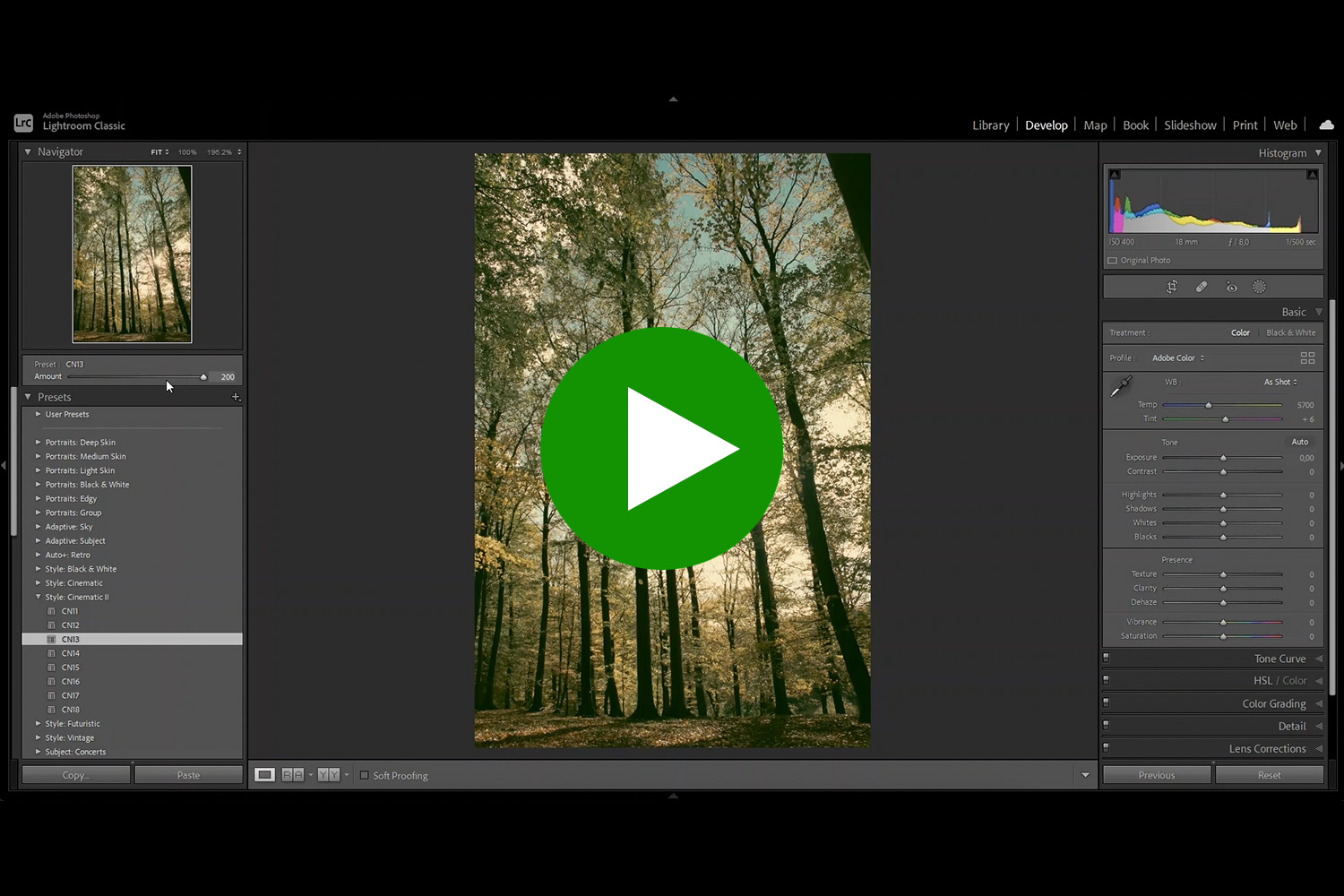
Task: Switch to Loupe view in toolbar
Action: tap(264, 775)
